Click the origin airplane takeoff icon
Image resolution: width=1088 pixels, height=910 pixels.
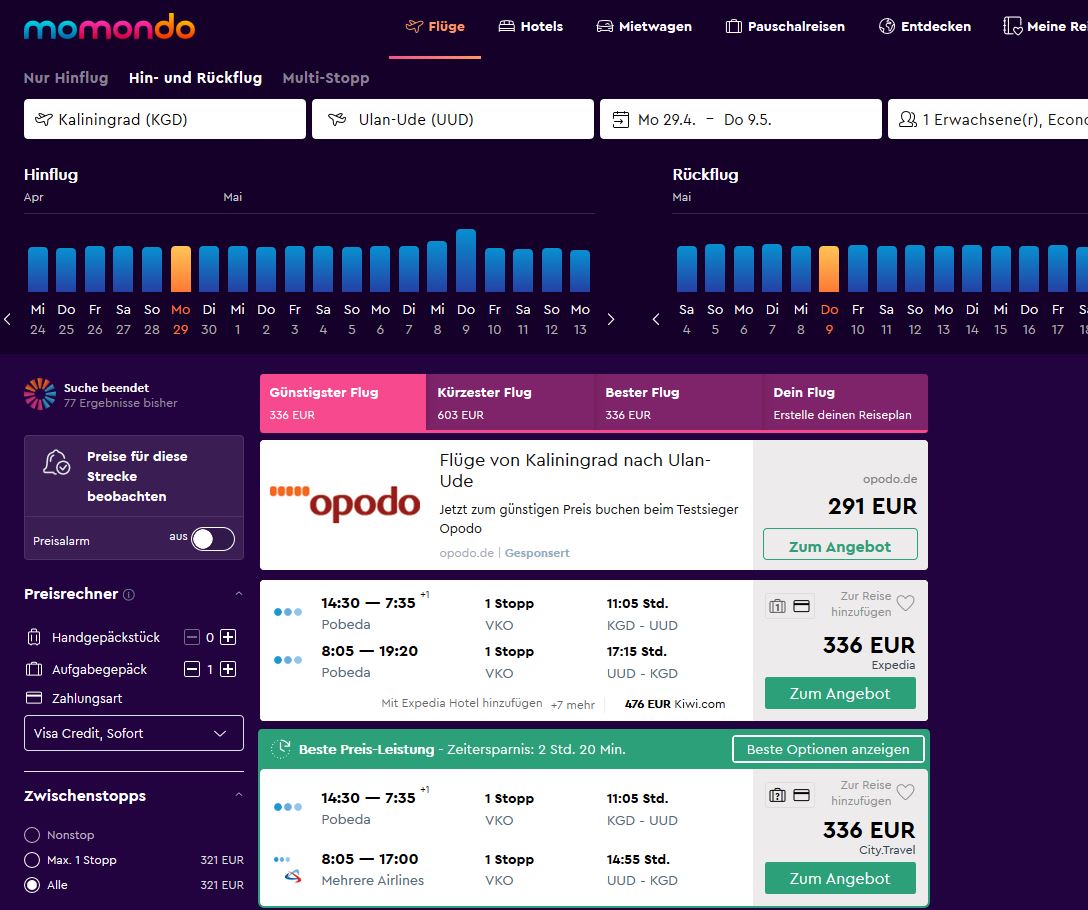pos(44,119)
